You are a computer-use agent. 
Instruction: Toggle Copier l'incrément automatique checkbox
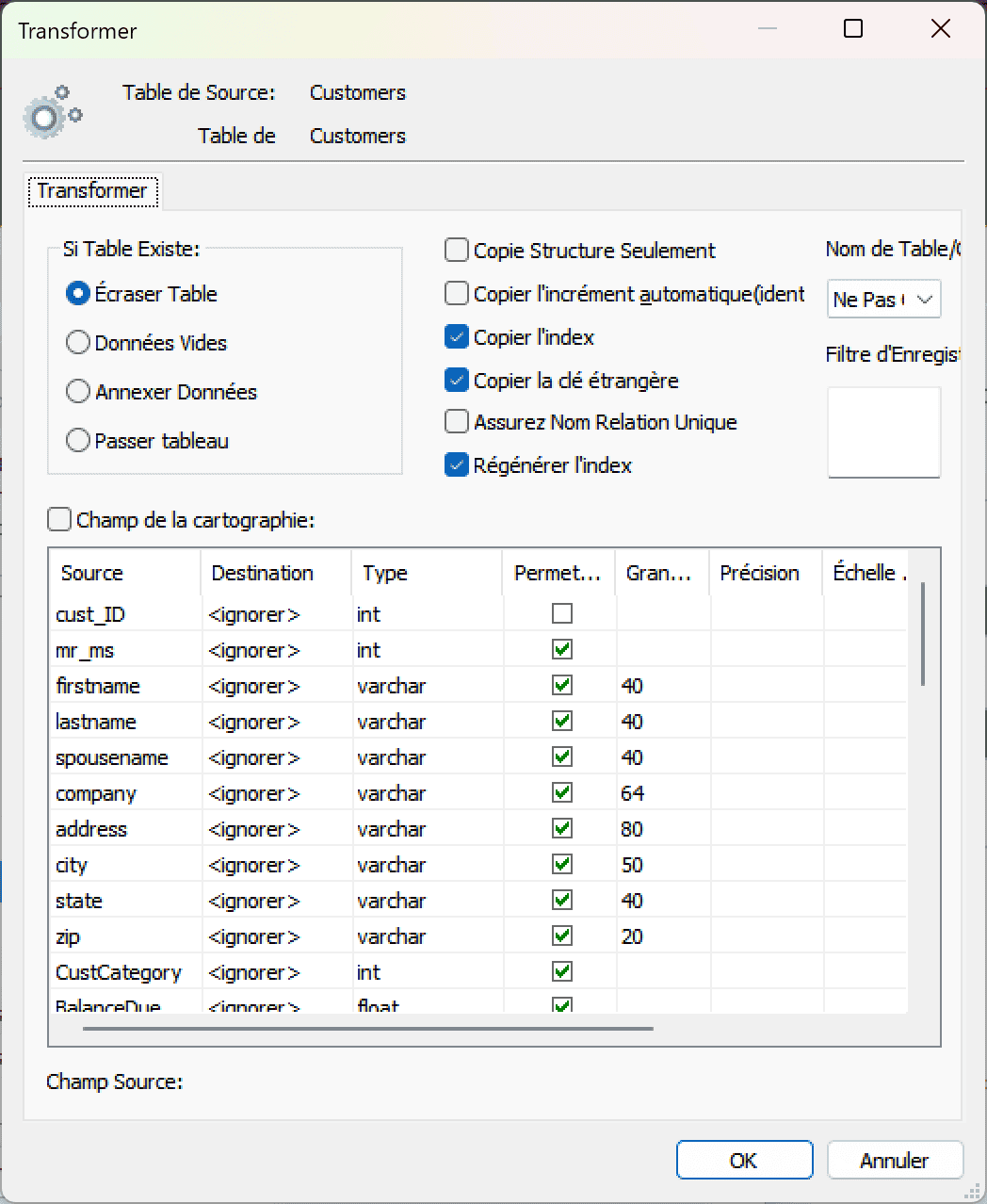(x=457, y=294)
